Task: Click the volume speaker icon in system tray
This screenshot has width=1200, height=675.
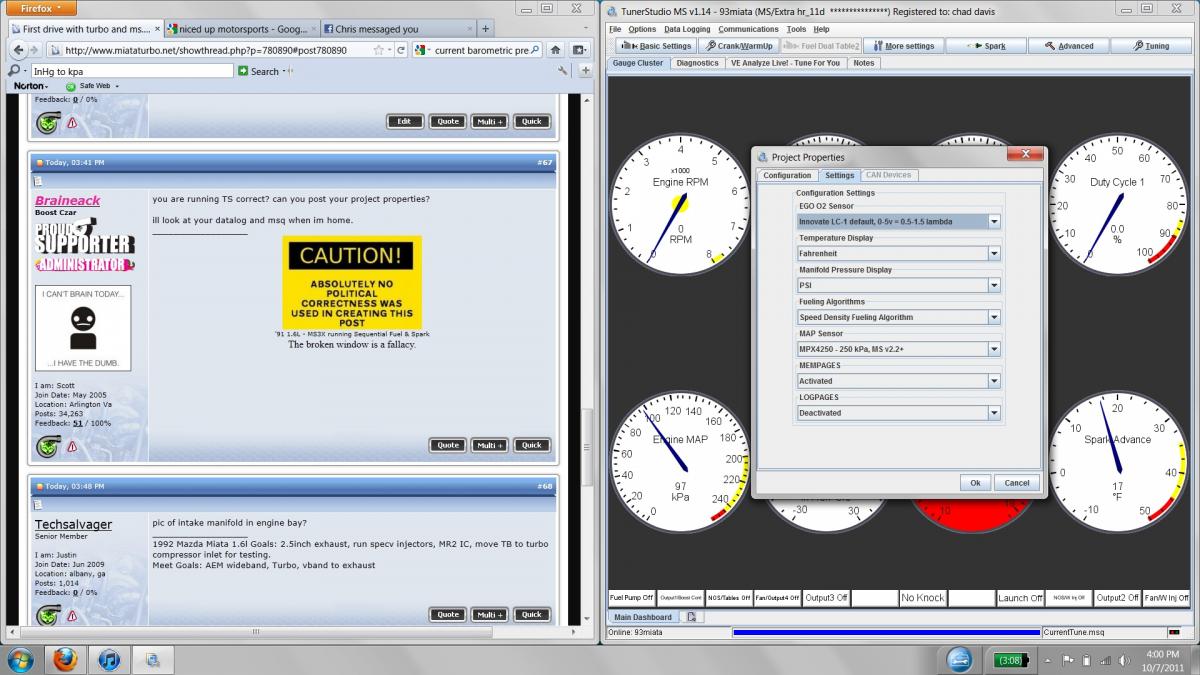Action: 1122,660
